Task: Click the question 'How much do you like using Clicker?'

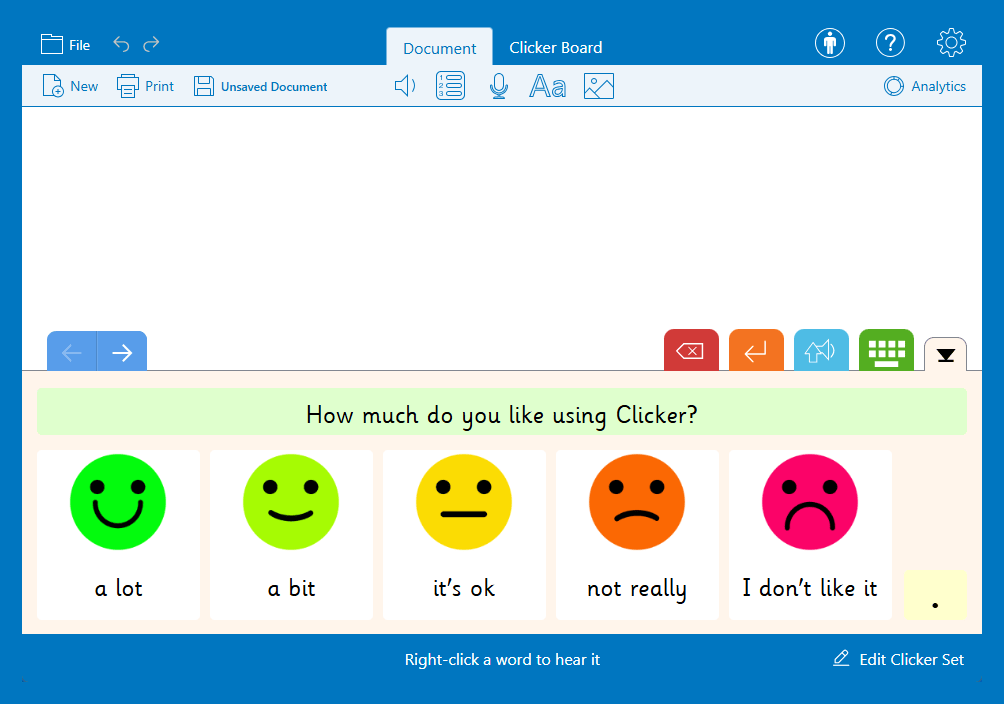Action: [502, 412]
